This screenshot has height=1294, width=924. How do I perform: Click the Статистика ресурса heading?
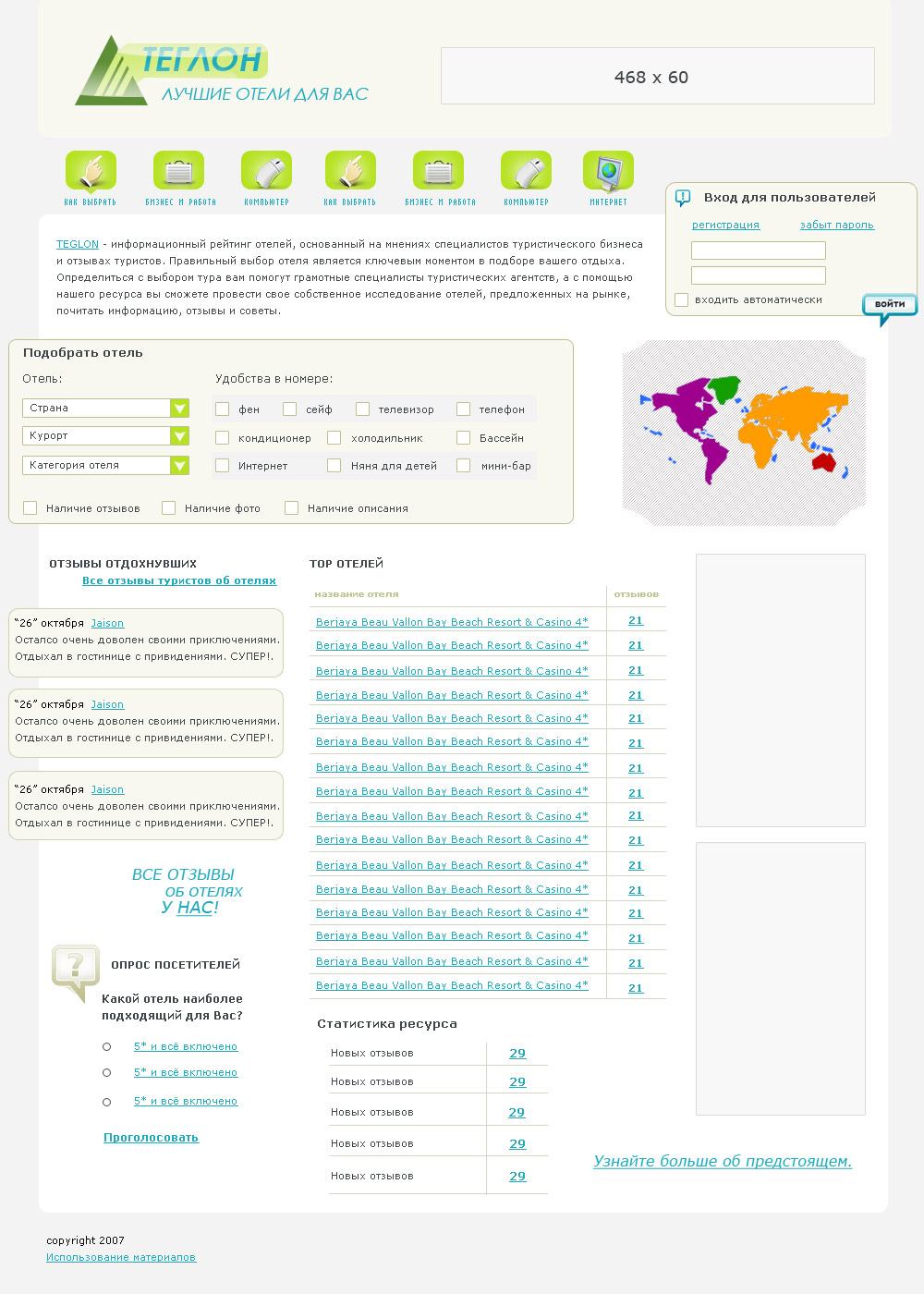click(387, 1024)
